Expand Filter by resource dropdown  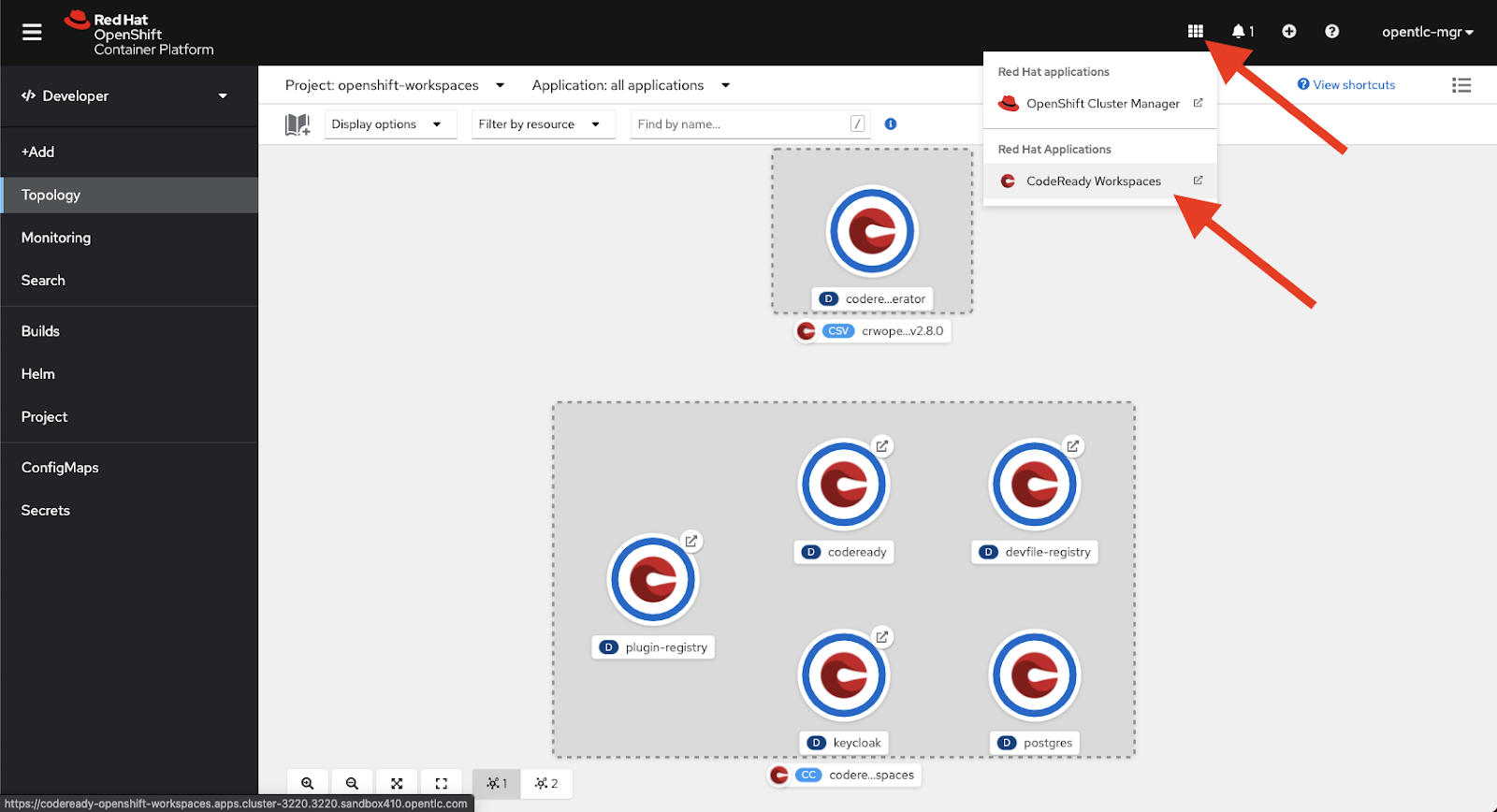point(543,124)
